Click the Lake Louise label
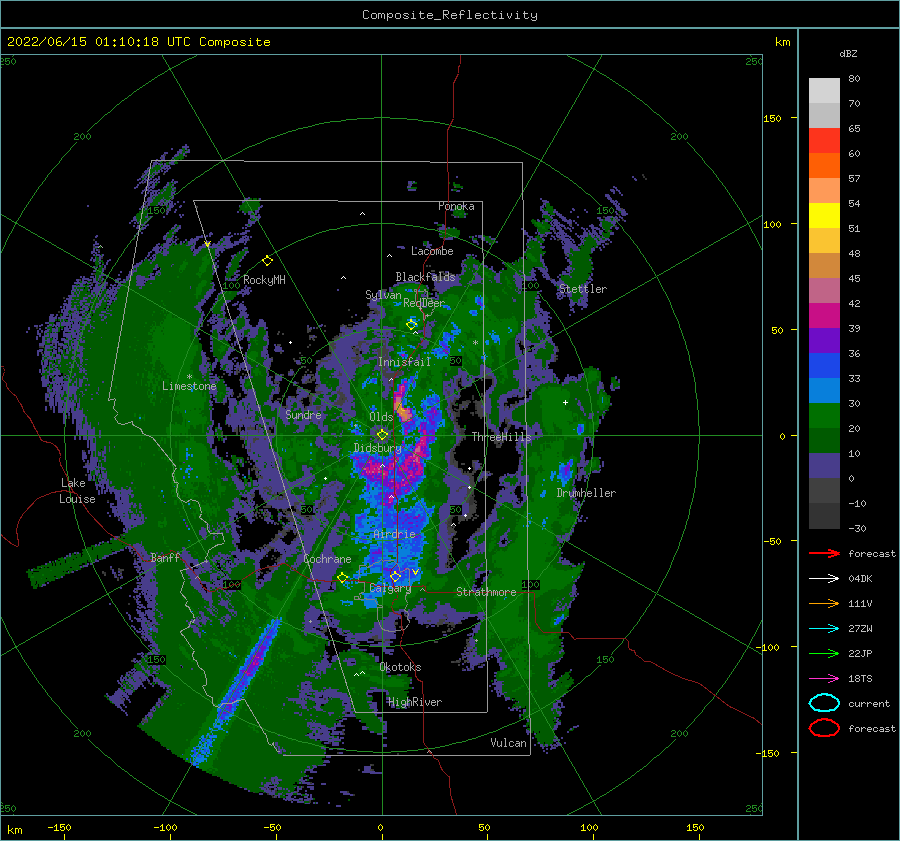900x841 pixels. 77,491
